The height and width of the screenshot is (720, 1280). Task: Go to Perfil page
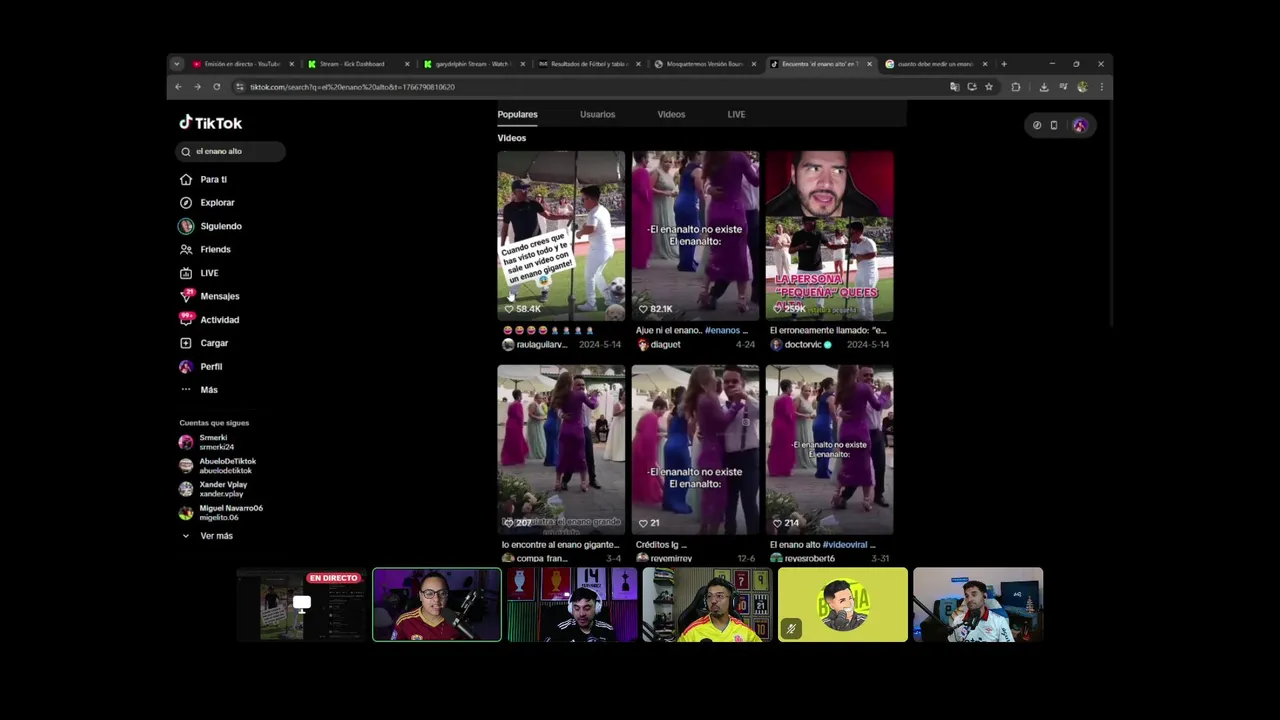click(x=211, y=366)
